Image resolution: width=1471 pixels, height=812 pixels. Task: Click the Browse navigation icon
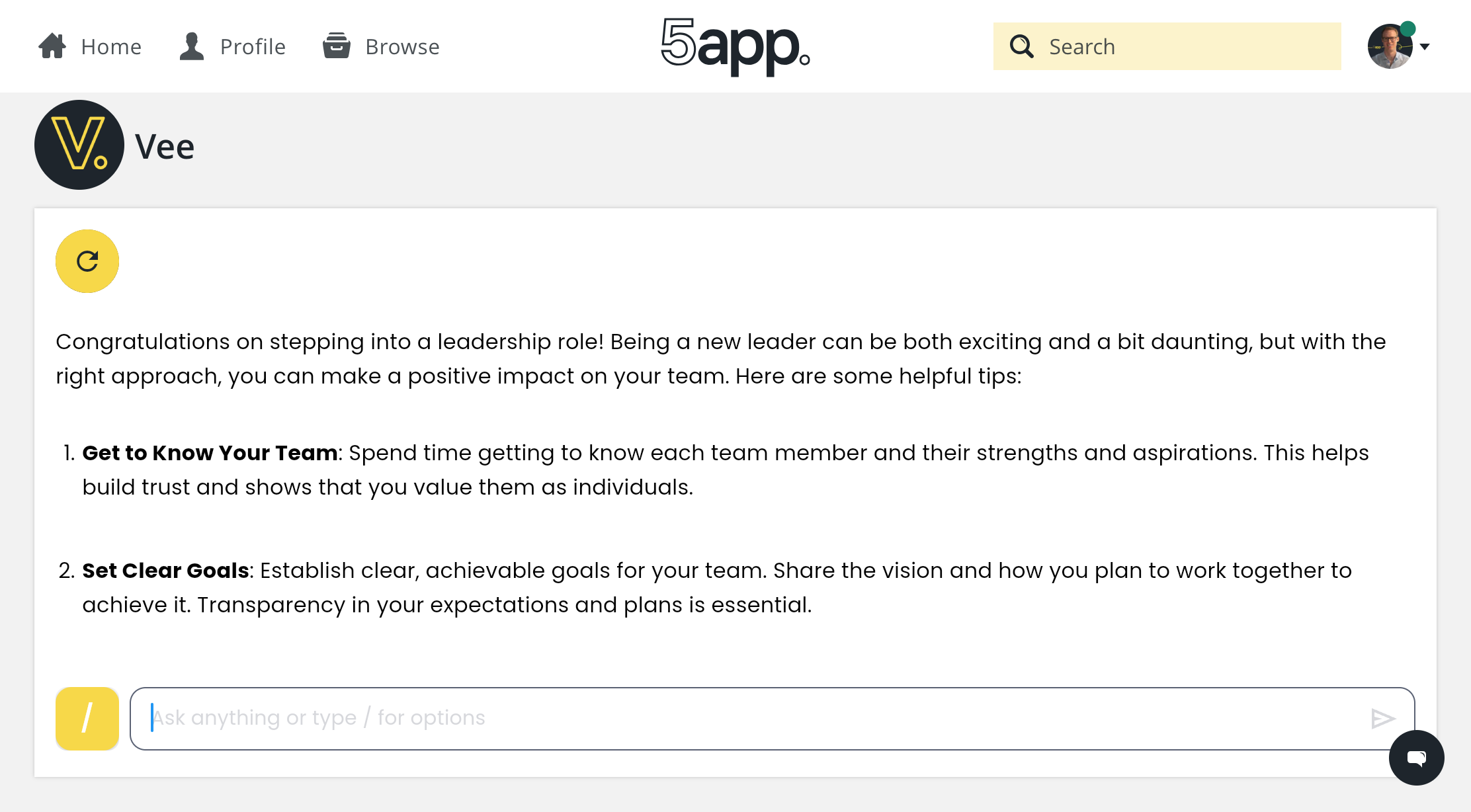click(x=337, y=46)
